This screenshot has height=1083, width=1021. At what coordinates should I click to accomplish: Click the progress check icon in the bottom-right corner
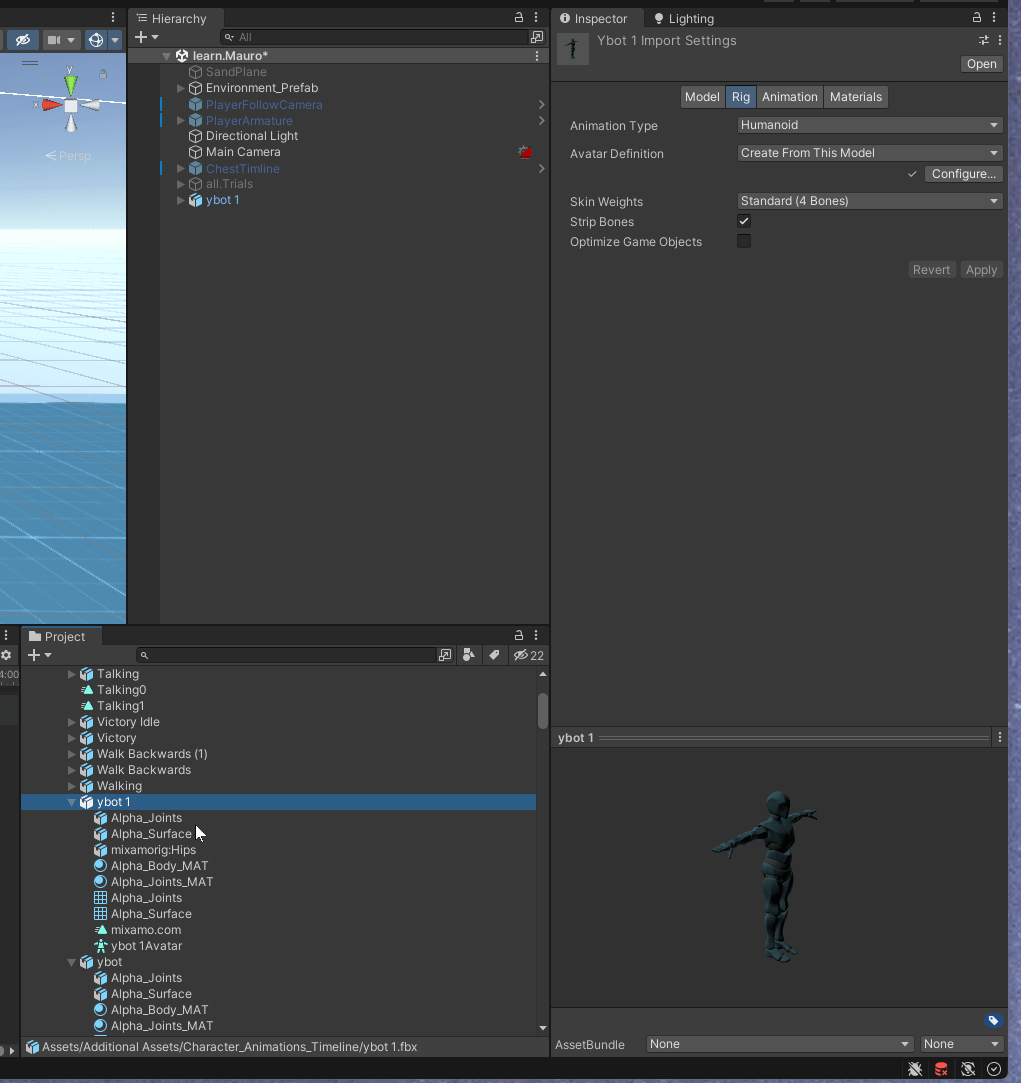(994, 1069)
